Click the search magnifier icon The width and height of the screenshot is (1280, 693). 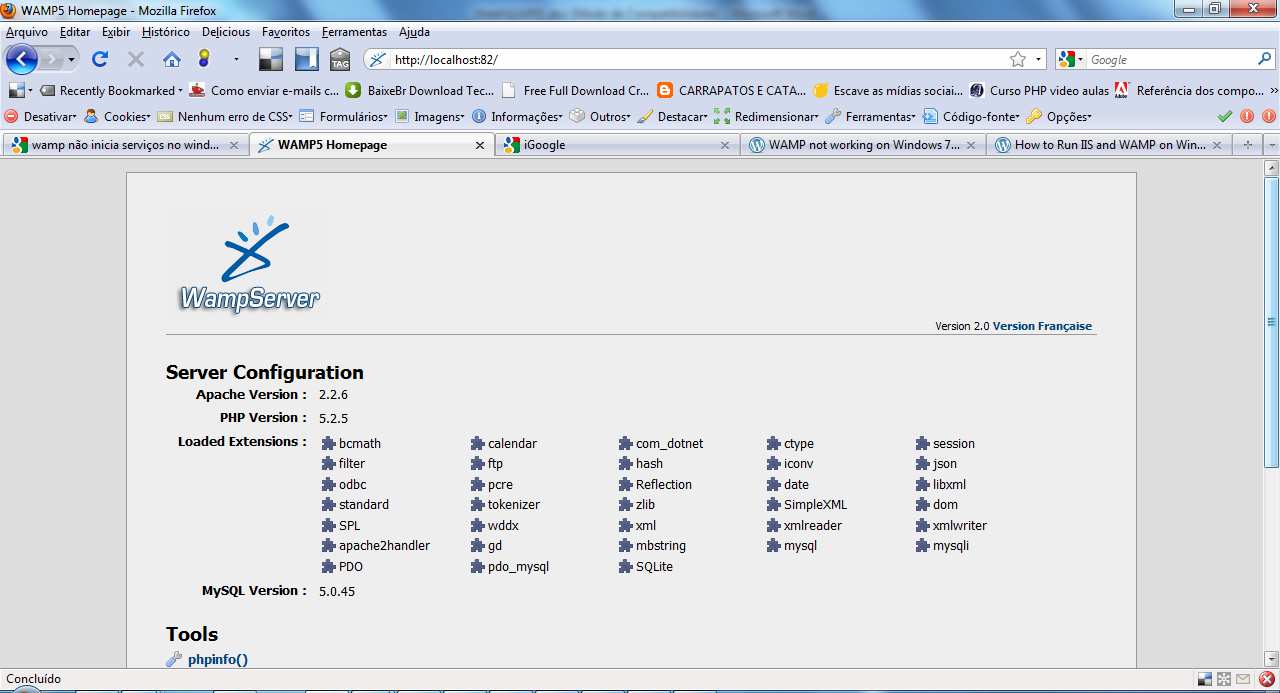click(x=1264, y=59)
